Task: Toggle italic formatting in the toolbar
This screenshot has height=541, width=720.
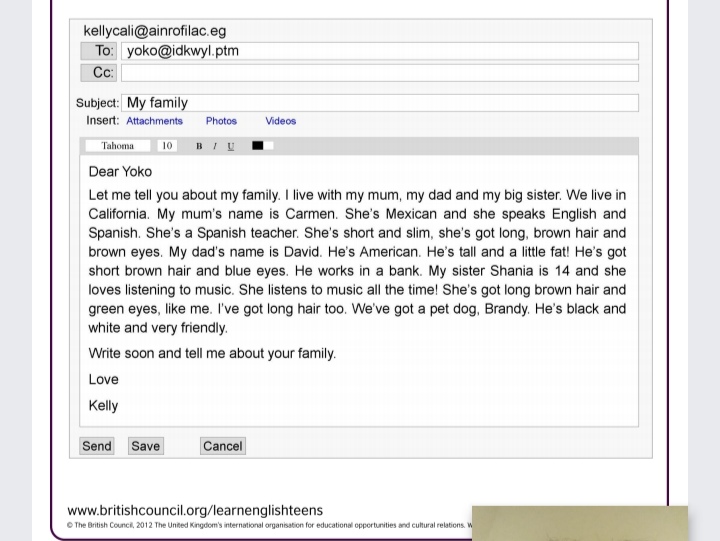Action: click(214, 146)
